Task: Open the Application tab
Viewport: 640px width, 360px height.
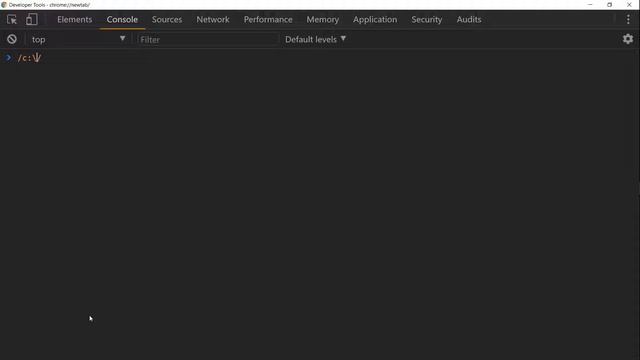Action: click(375, 20)
